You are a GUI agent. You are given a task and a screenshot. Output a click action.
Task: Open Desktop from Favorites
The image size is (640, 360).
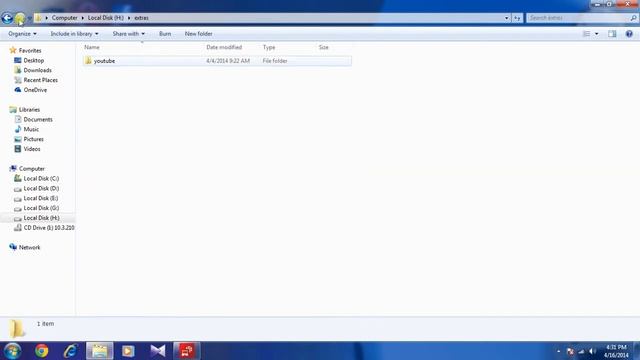coord(33,60)
